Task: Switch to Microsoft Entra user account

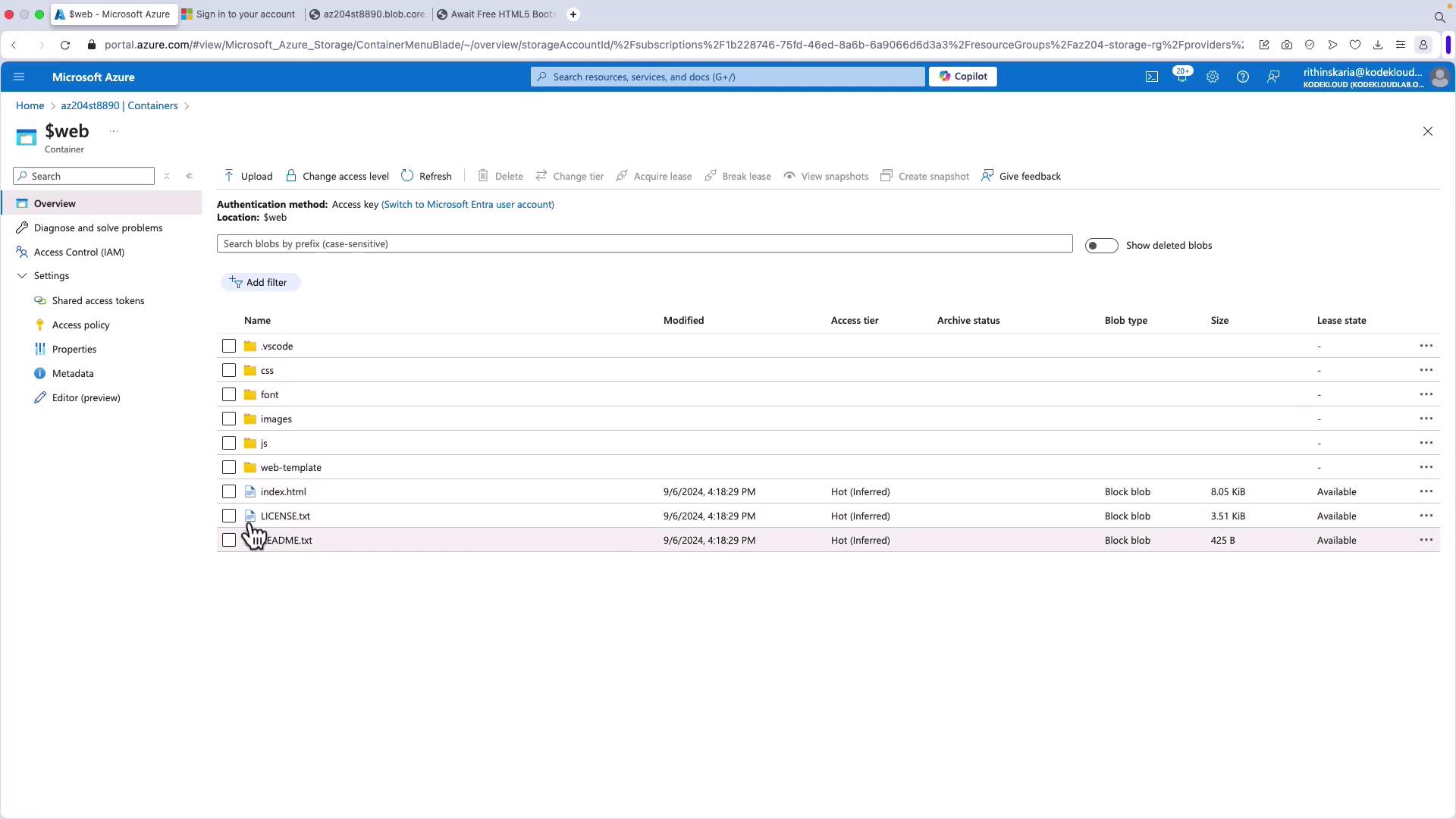Action: pyautogui.click(x=467, y=205)
